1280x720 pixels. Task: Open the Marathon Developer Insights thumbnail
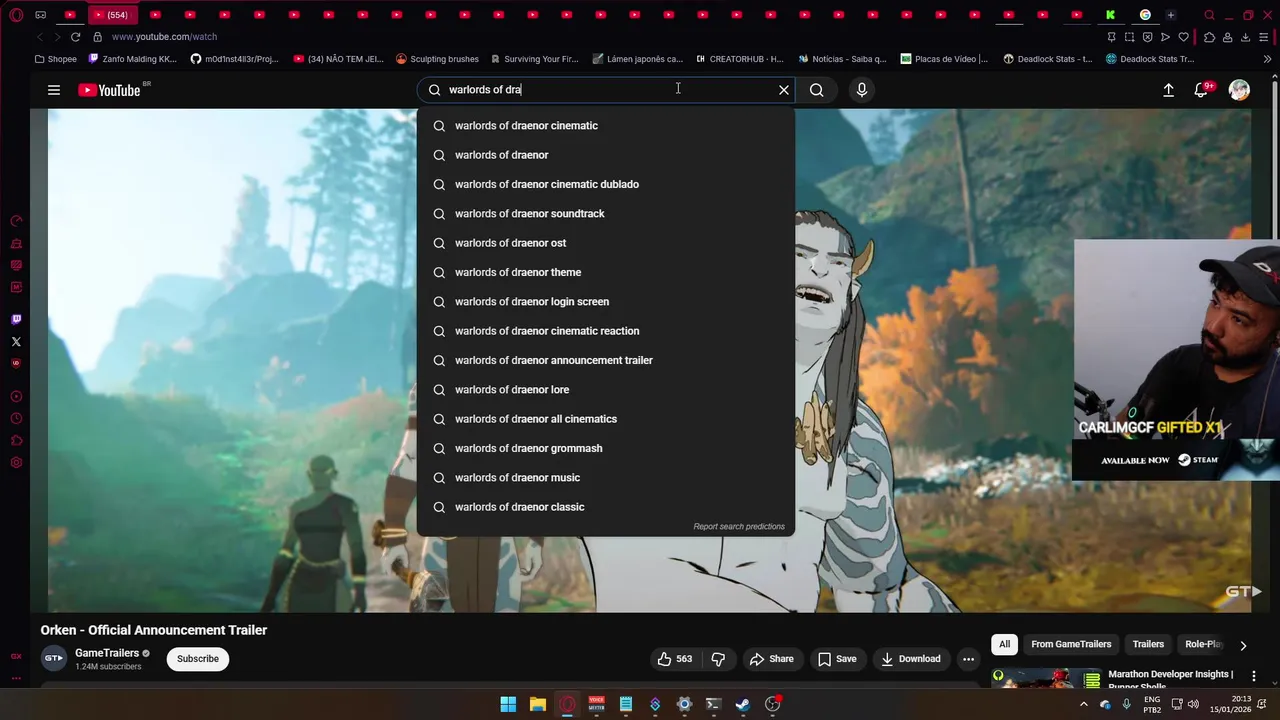point(1046,679)
